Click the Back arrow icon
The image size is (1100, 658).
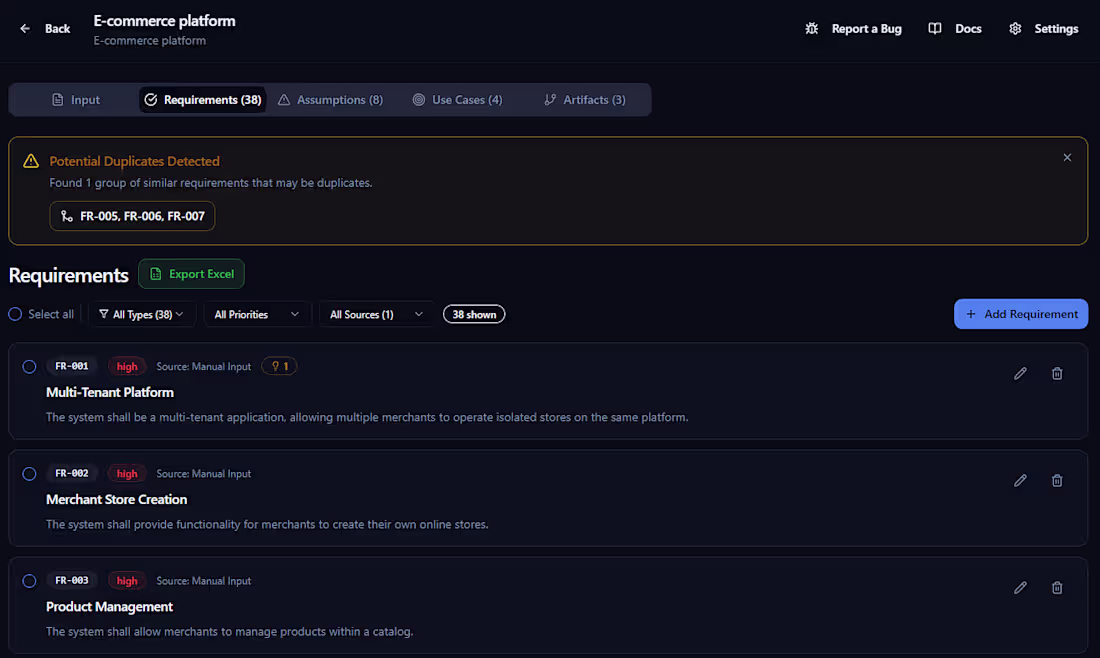pos(25,29)
